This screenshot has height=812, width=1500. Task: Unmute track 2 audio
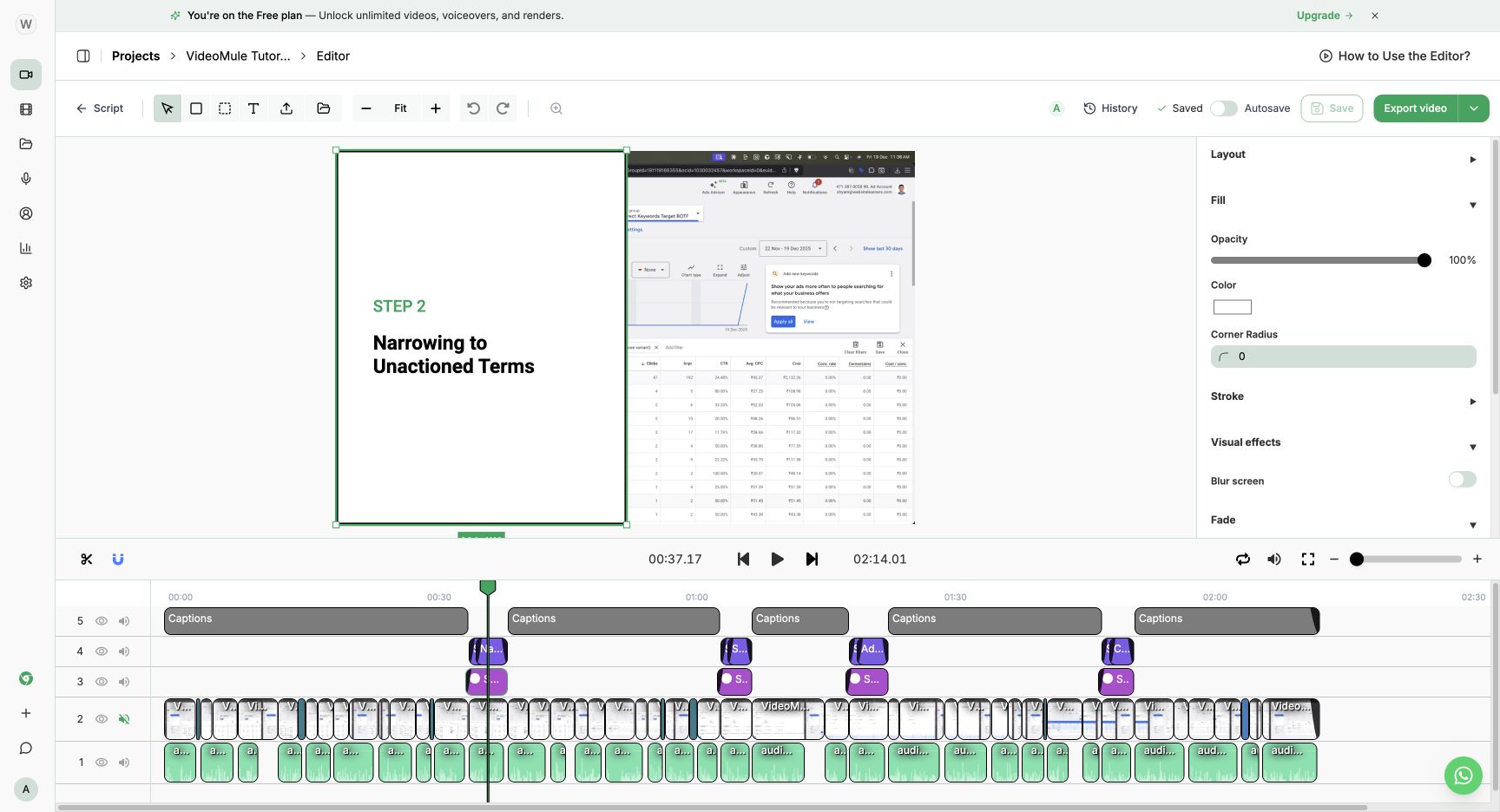tap(124, 719)
